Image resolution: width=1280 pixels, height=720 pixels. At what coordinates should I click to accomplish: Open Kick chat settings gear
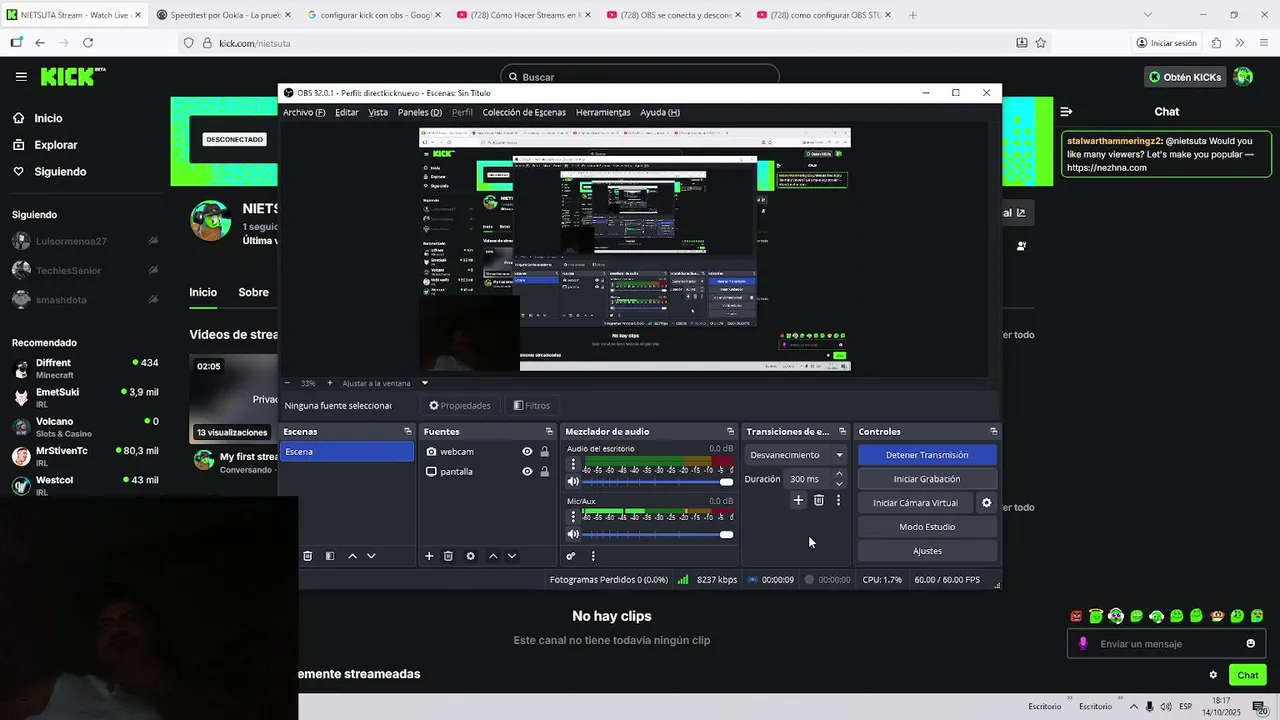1213,675
